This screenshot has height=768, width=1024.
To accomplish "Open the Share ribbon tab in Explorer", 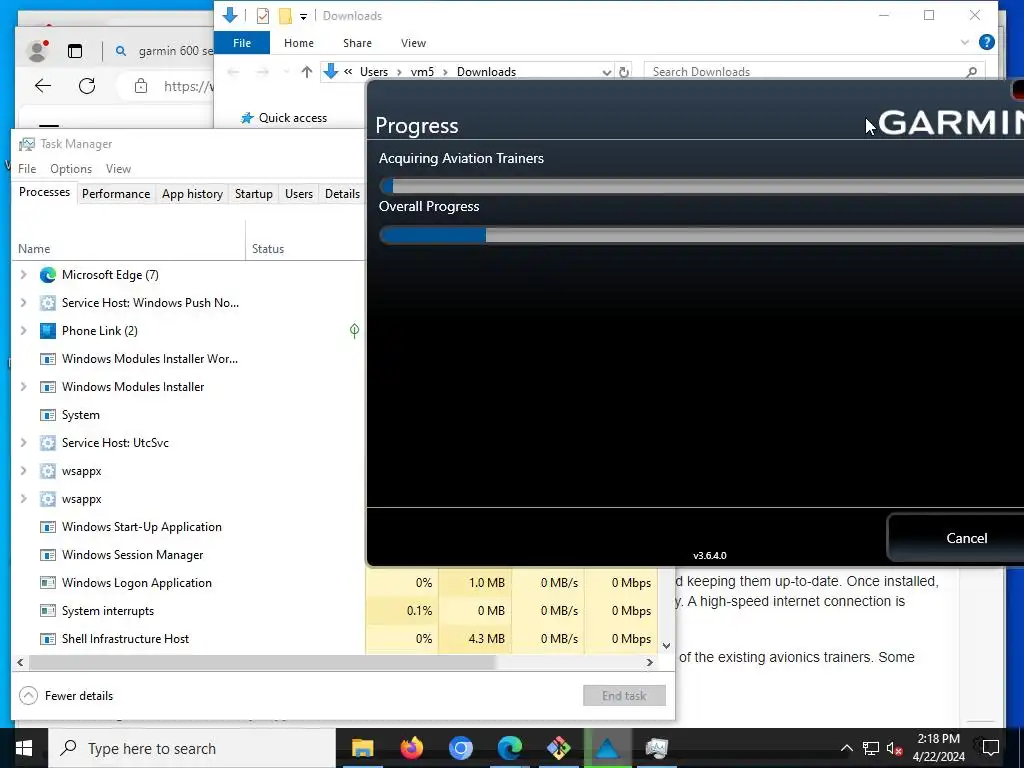I will point(357,43).
